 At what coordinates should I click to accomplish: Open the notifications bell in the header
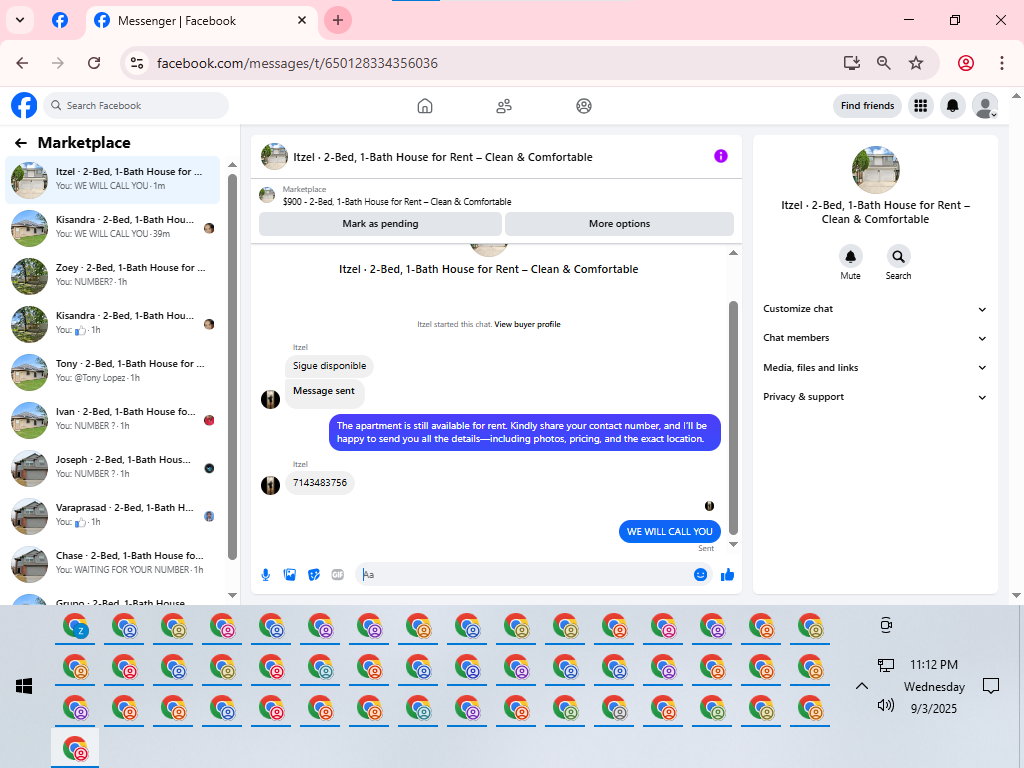tap(953, 106)
